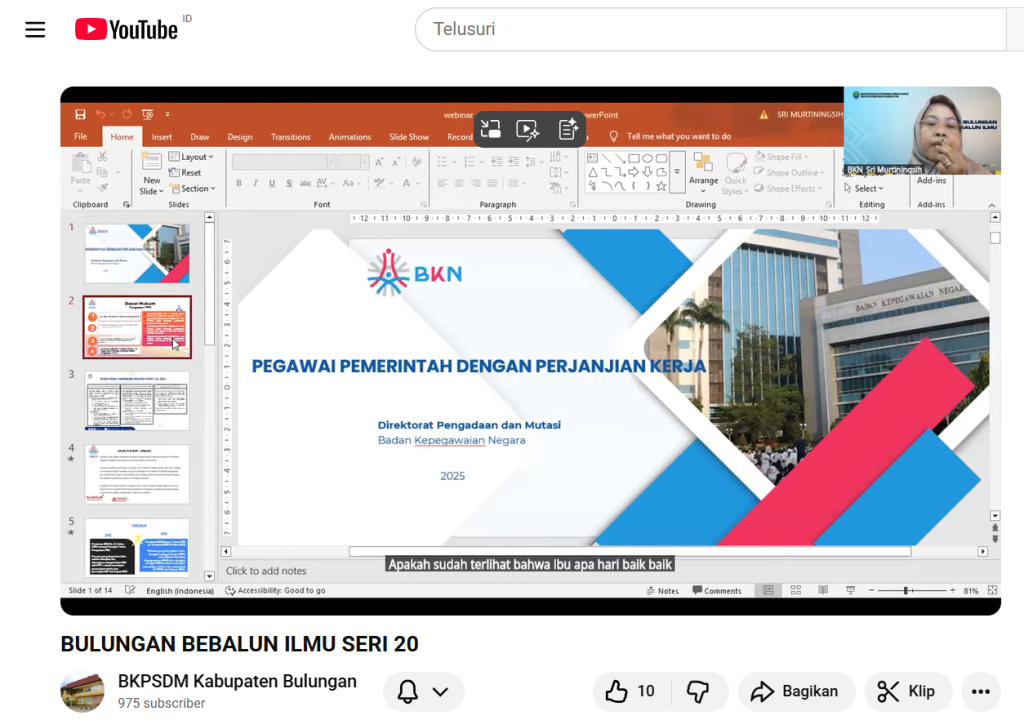Viewport: 1024px width, 720px height.
Task: Dislike the video with thumbs-down button
Action: [x=698, y=691]
